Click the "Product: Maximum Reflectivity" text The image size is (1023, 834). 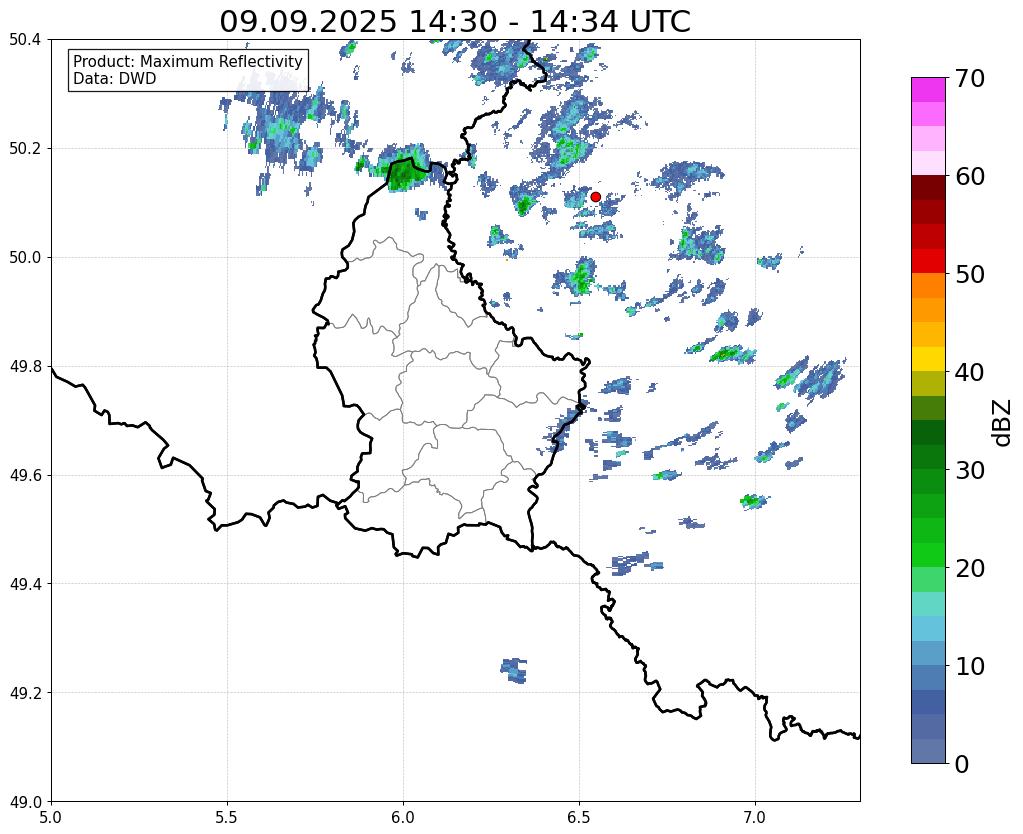click(188, 61)
